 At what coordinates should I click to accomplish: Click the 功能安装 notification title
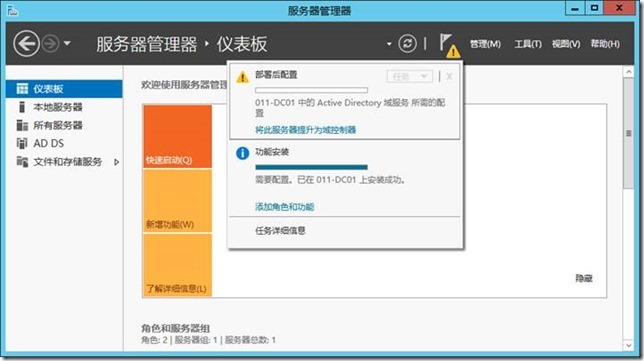click(272, 152)
